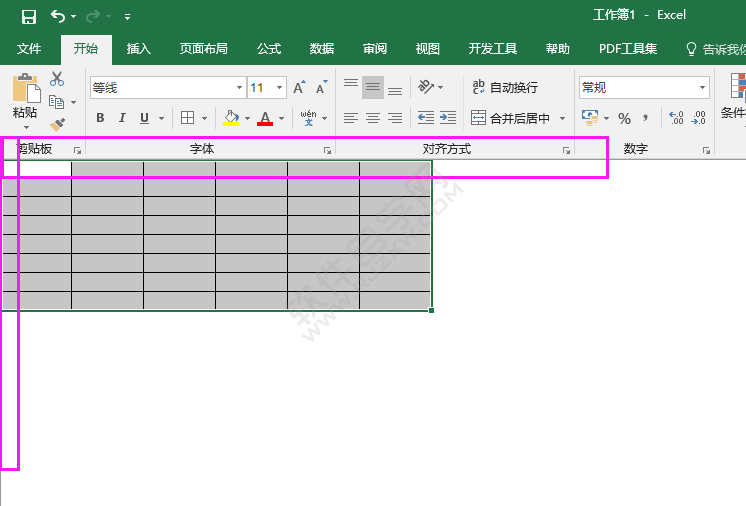Toggle italic formatting
The image size is (746, 506).
(122, 117)
